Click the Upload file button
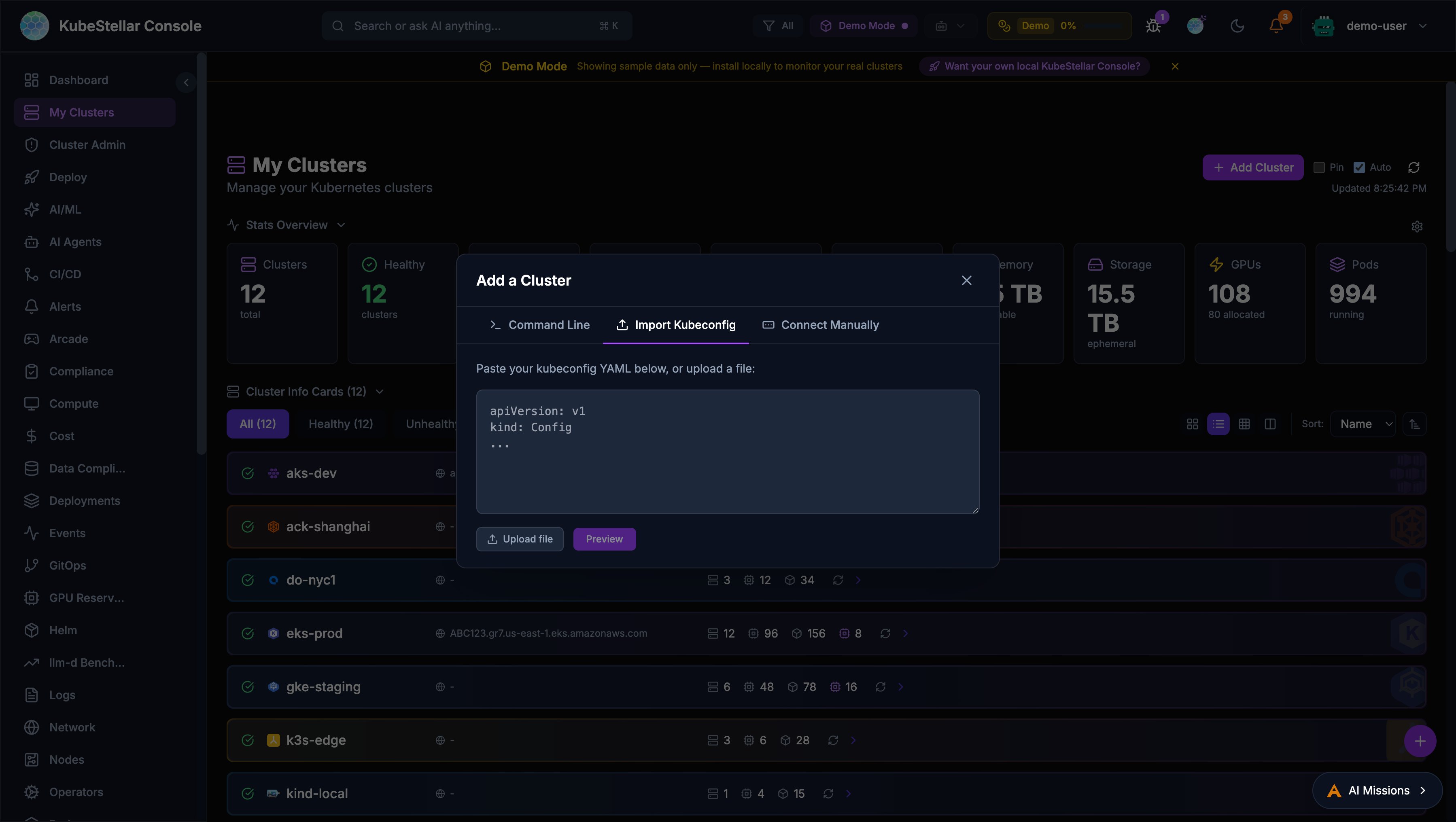 coord(520,538)
